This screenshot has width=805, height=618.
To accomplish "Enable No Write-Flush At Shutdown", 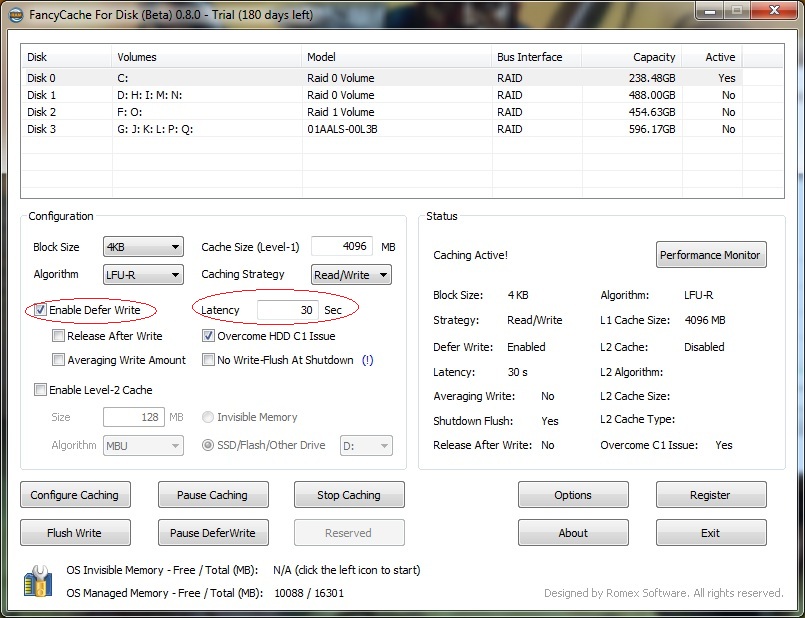I will tap(208, 360).
